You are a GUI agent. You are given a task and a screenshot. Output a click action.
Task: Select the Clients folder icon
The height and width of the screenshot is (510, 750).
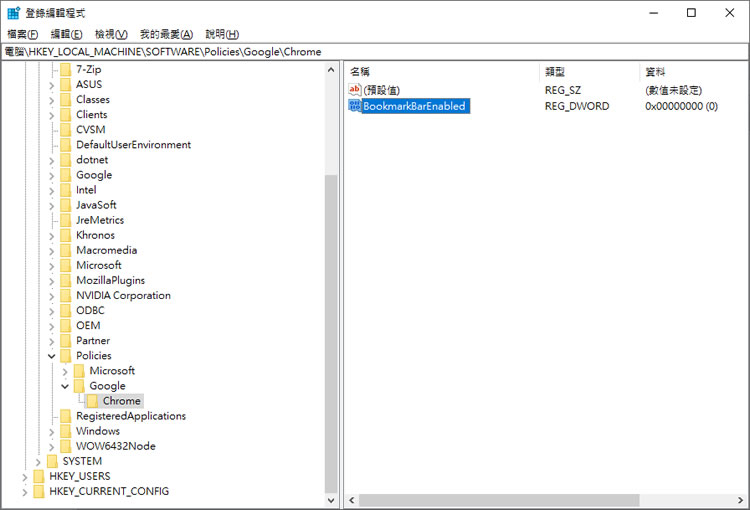pos(66,115)
